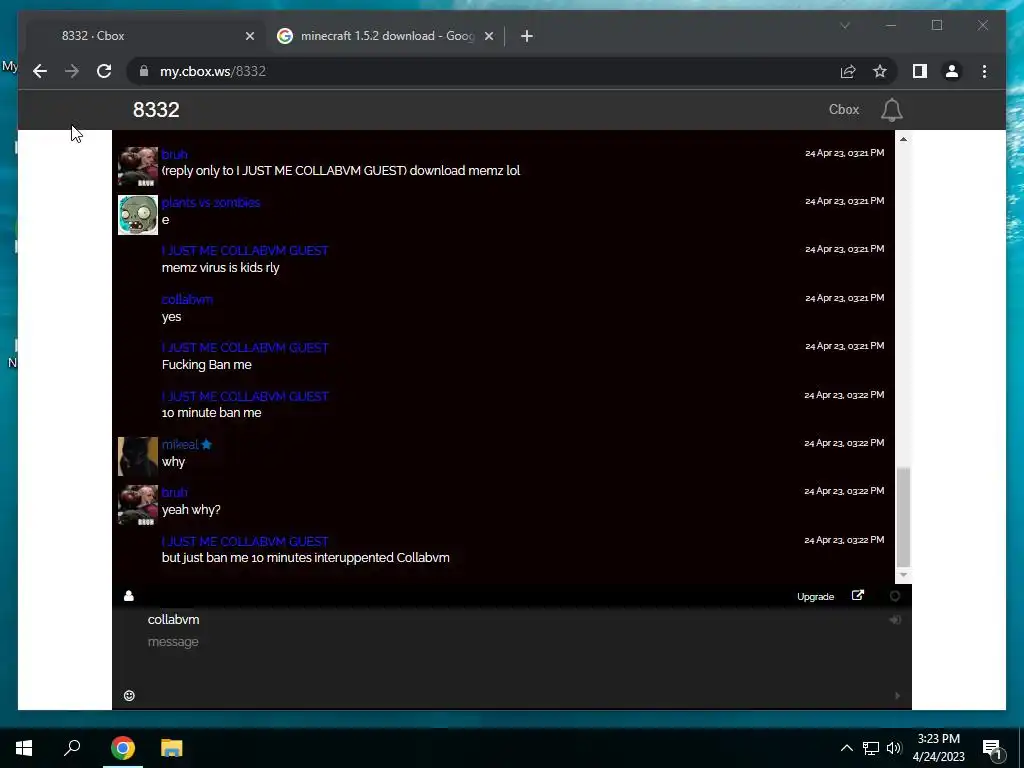
Task: Click username above 'Fucking Ban me'
Action: [245, 347]
